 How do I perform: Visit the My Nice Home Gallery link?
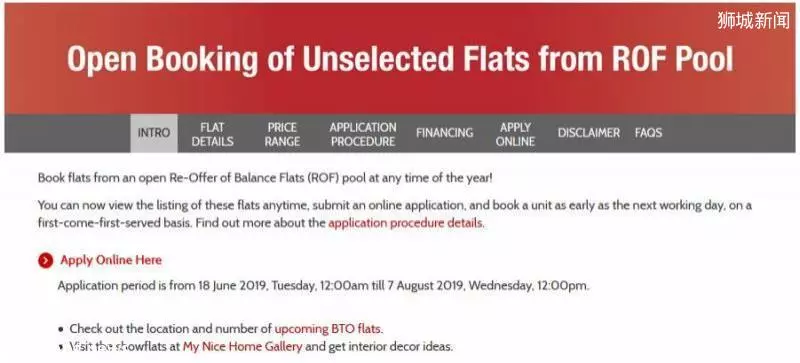(242, 347)
